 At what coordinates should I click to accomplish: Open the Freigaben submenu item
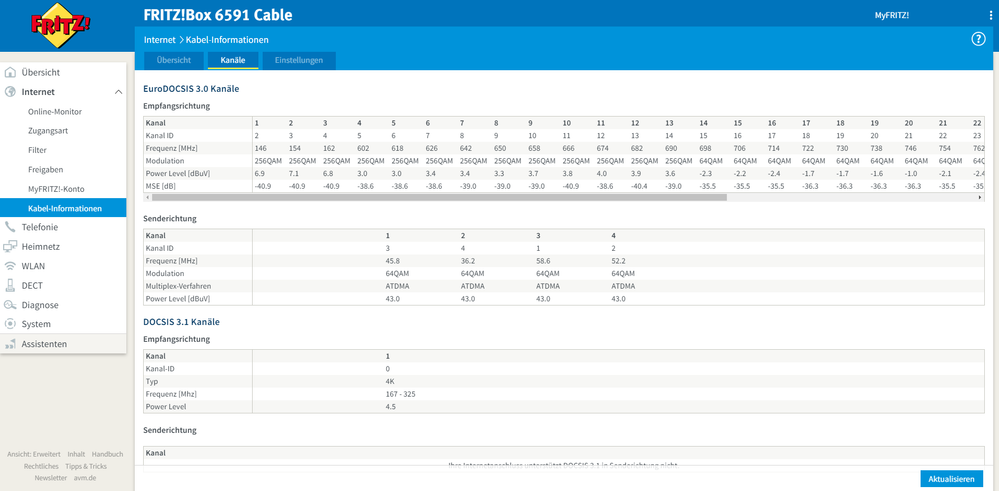pyautogui.click(x=46, y=170)
